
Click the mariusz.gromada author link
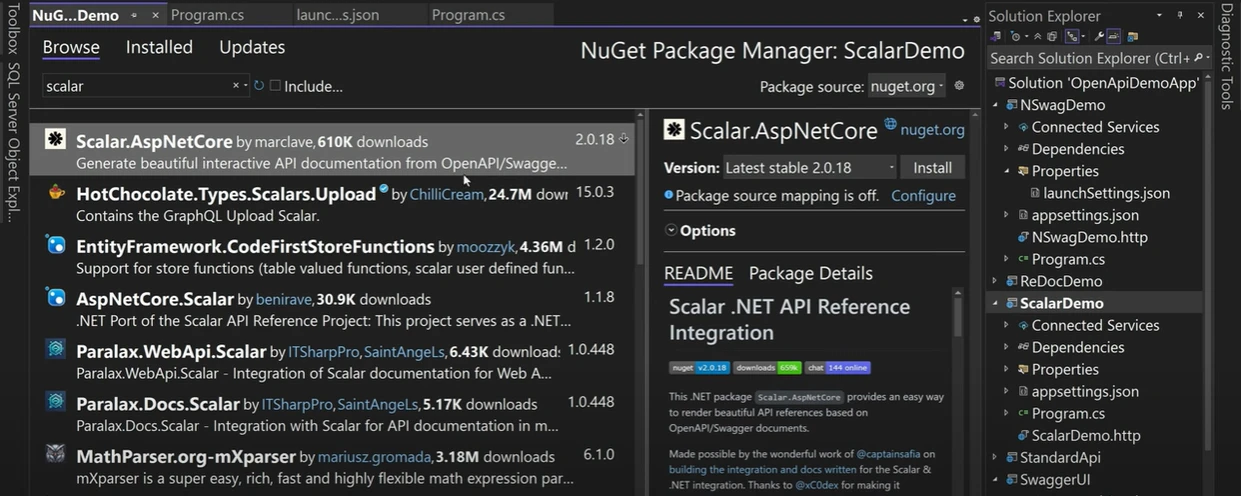click(375, 457)
